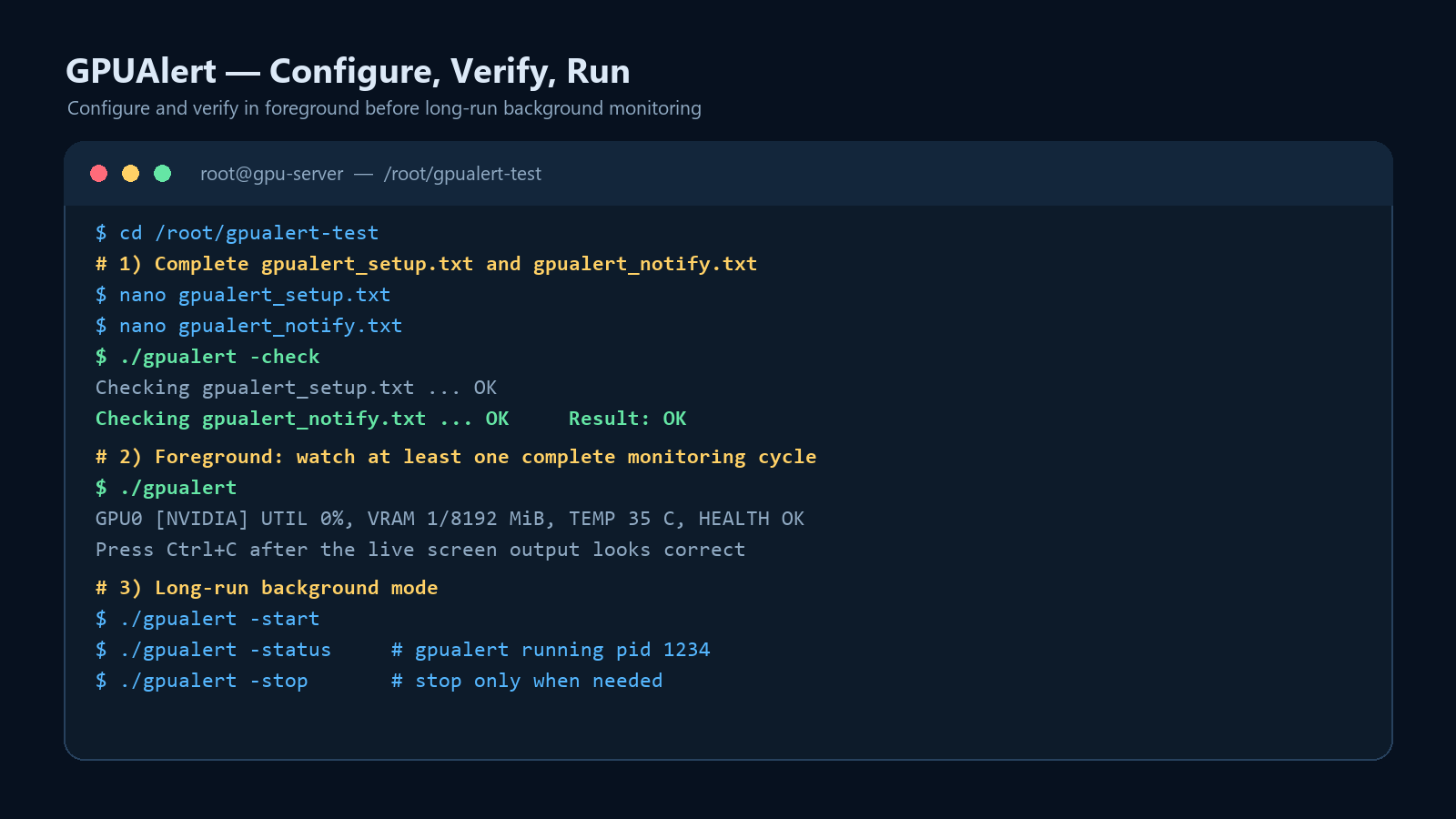Viewport: 1456px width, 819px height.
Task: Click output line 'Checking gpualert_setup.txt ... OK'
Action: point(296,388)
